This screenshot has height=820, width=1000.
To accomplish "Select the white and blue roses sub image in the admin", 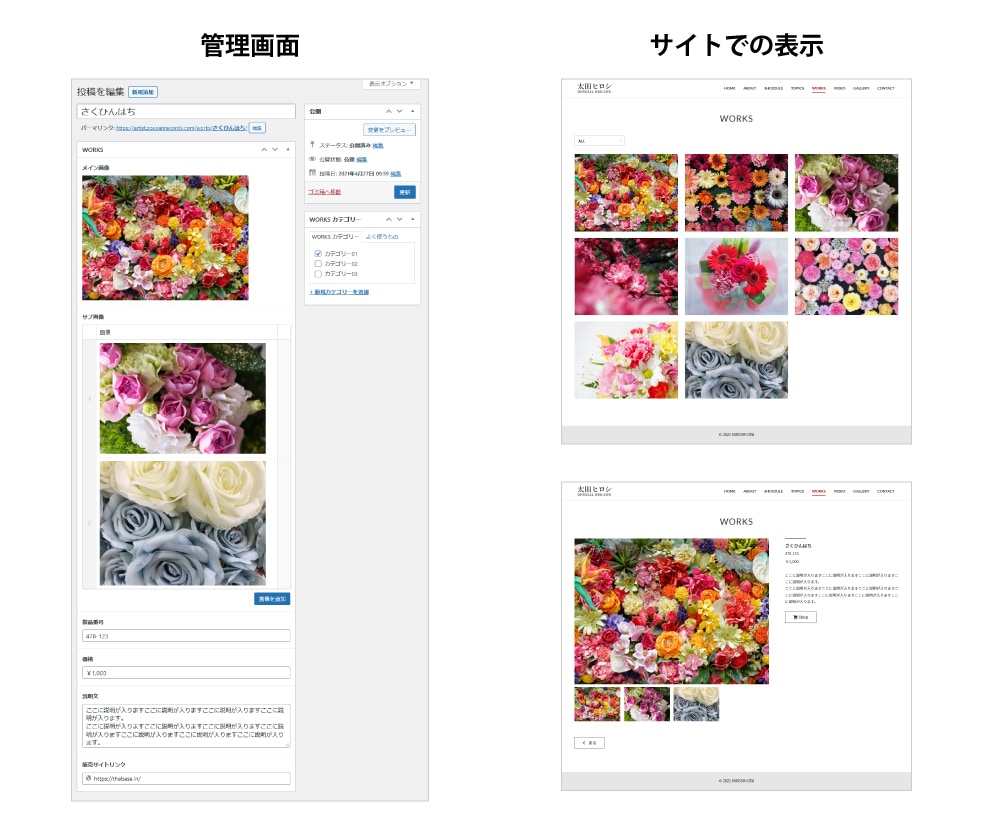I will point(182,523).
